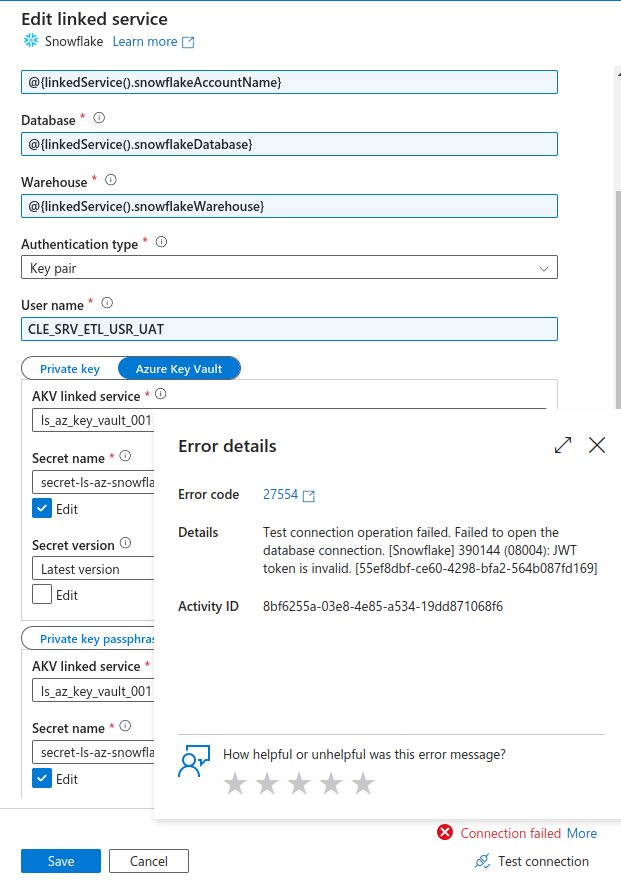This screenshot has height=888, width=621.
Task: Click the JWT token error details text
Action: (x=430, y=550)
